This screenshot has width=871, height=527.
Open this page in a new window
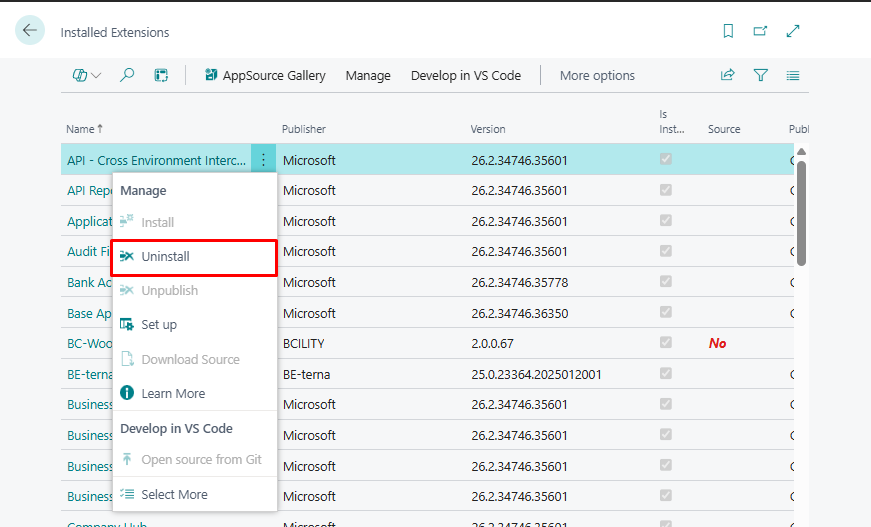(760, 31)
